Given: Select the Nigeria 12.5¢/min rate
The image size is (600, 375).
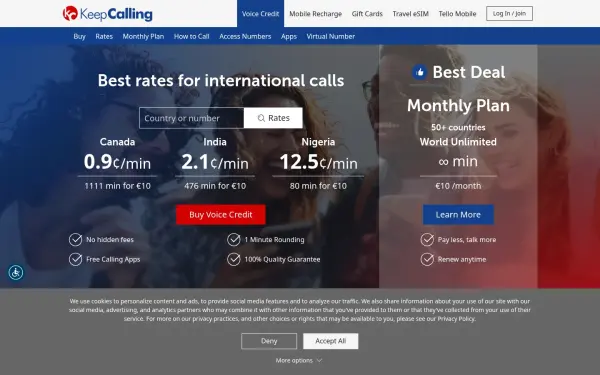Looking at the screenshot, I should 318,161.
